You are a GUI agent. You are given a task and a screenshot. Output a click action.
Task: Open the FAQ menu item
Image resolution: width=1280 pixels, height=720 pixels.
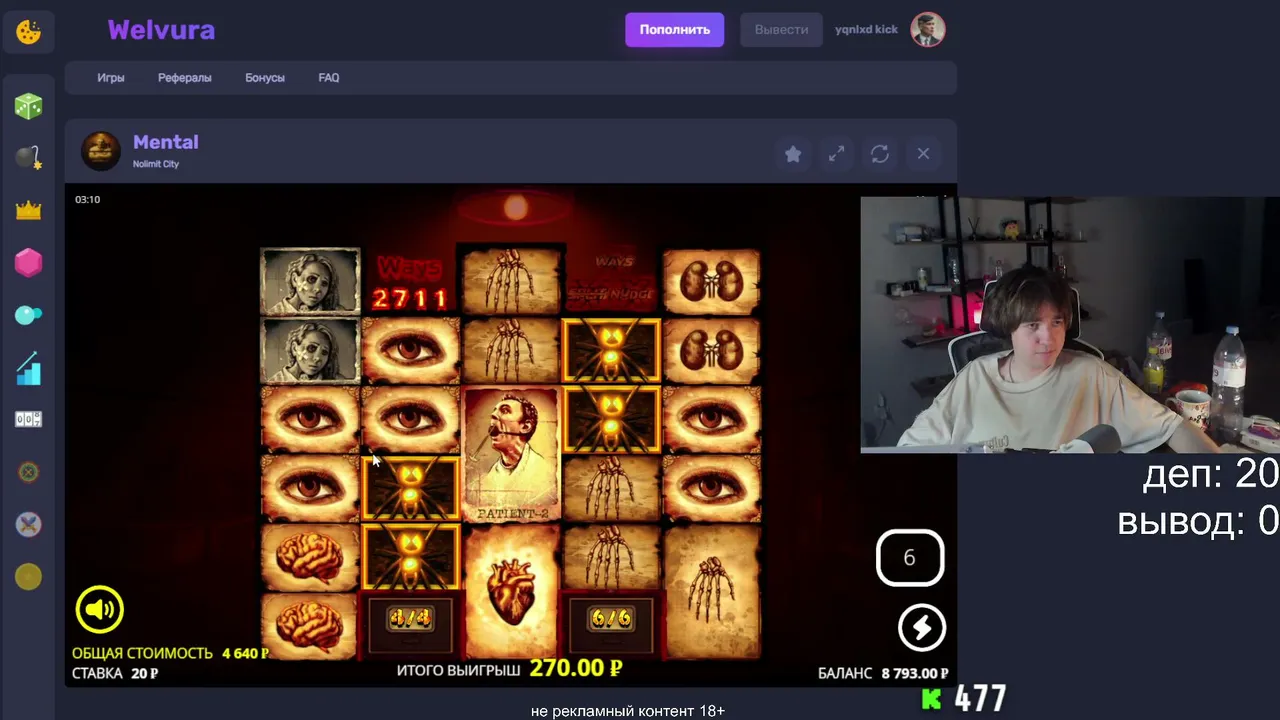(329, 78)
